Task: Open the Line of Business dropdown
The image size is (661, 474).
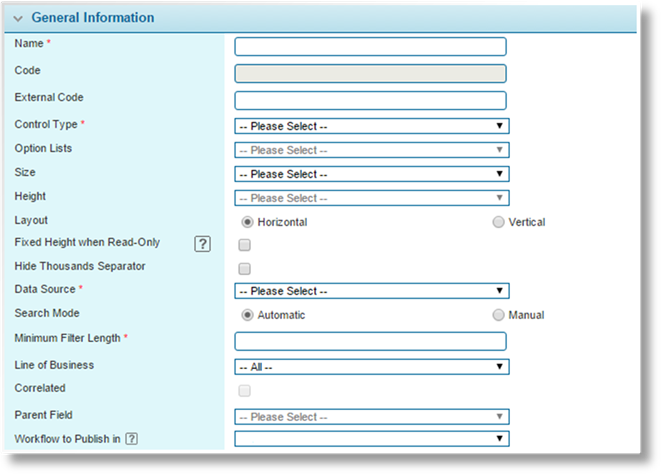Action: 372,367
